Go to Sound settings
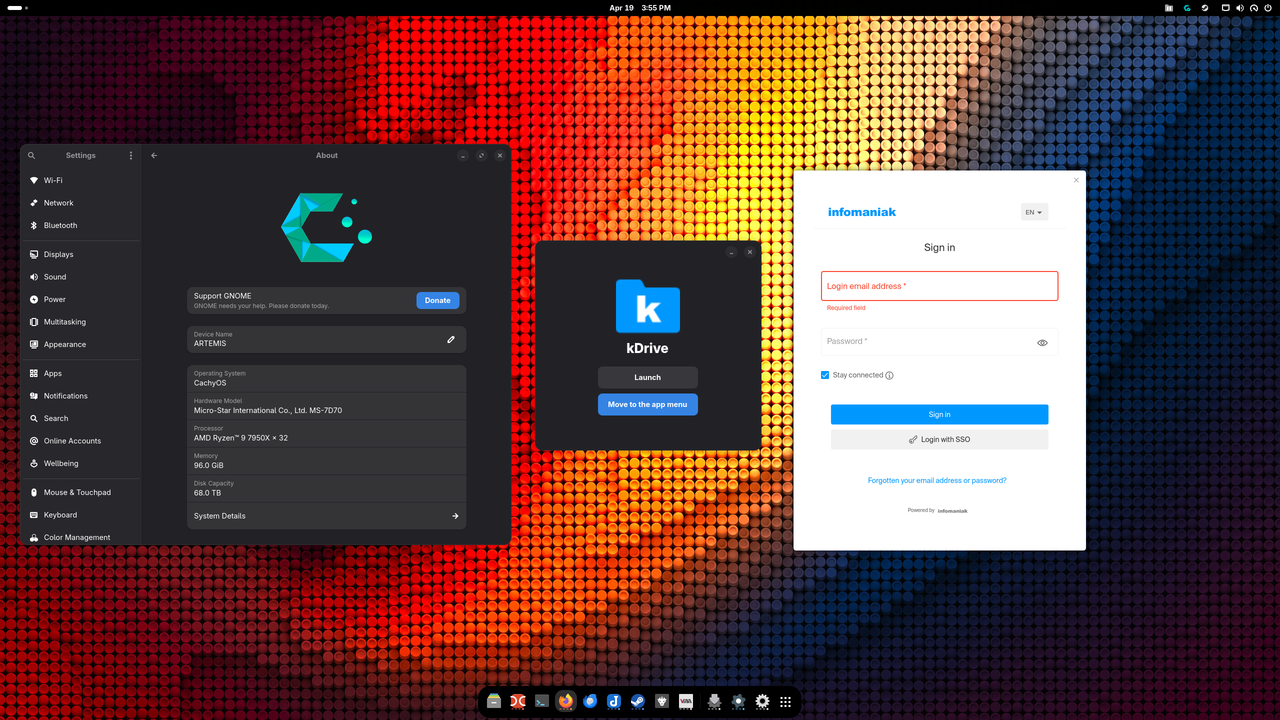Image resolution: width=1280 pixels, height=720 pixels. [80, 277]
